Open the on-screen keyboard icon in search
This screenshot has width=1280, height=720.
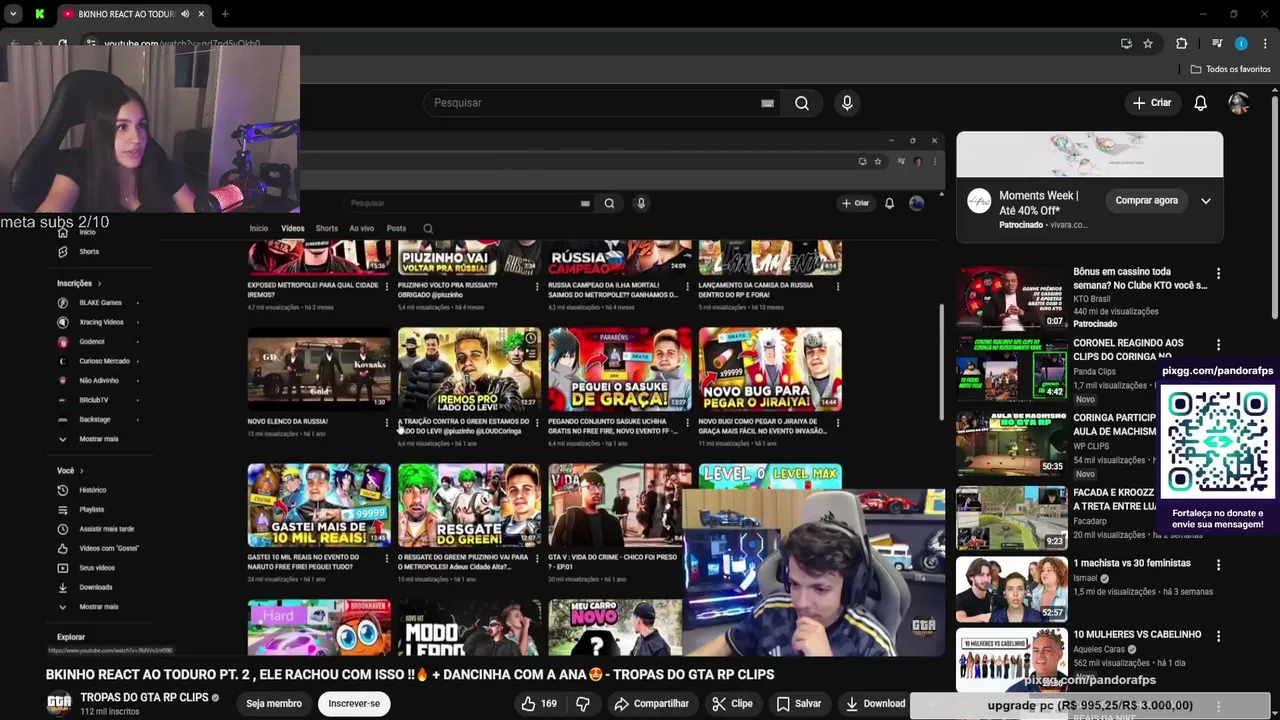click(767, 103)
